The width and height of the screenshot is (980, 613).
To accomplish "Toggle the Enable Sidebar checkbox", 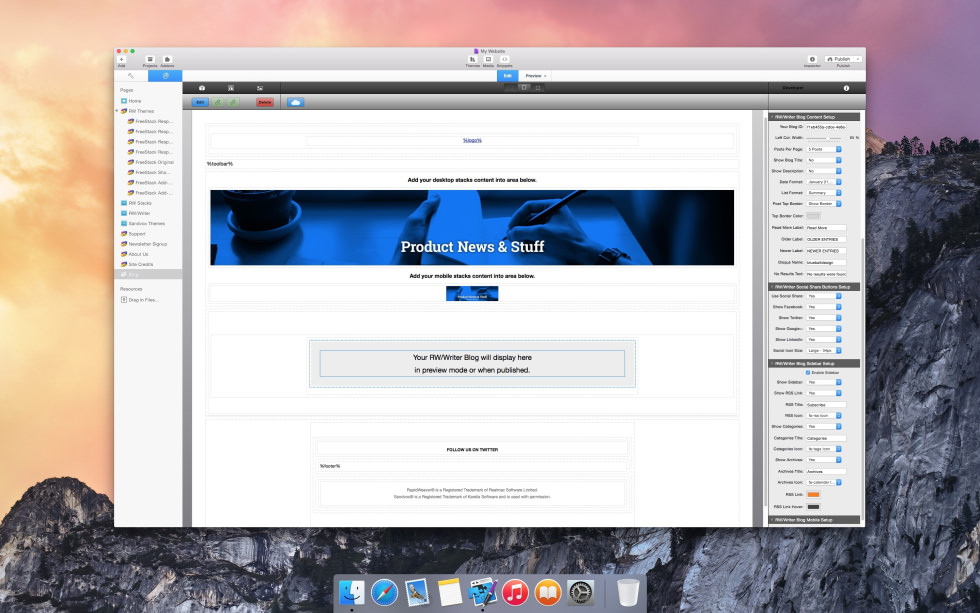I will coord(808,372).
